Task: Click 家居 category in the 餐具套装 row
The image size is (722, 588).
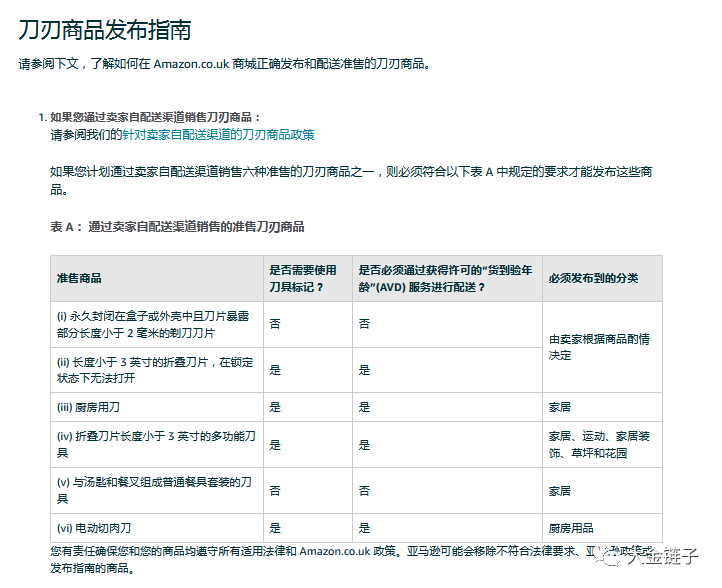Action: coord(560,491)
